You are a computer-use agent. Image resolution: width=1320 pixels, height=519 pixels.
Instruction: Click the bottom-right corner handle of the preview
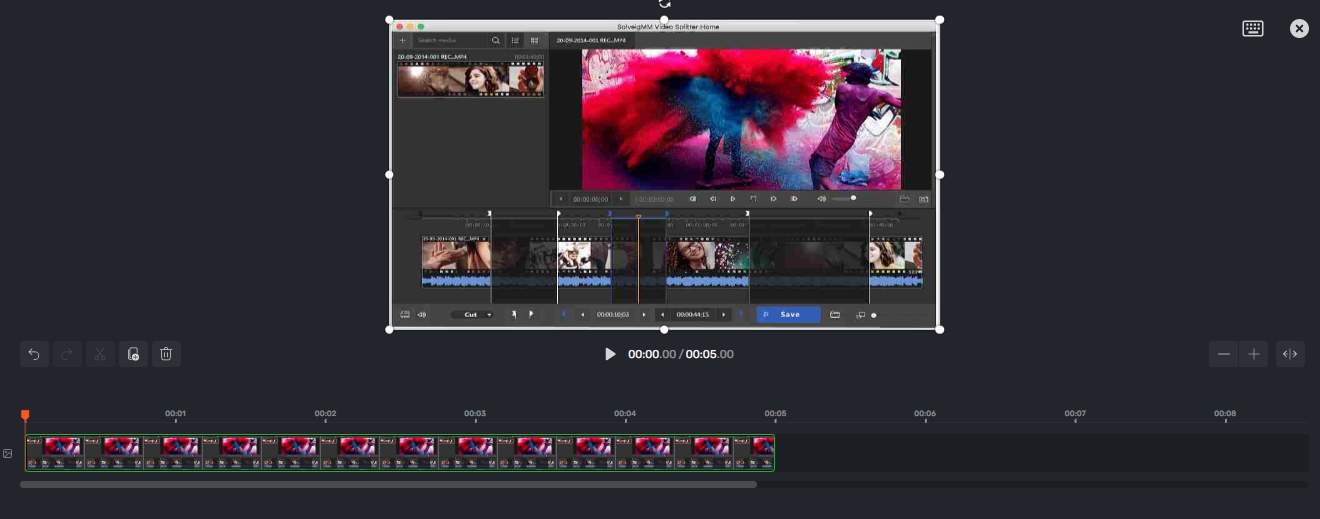pos(939,329)
